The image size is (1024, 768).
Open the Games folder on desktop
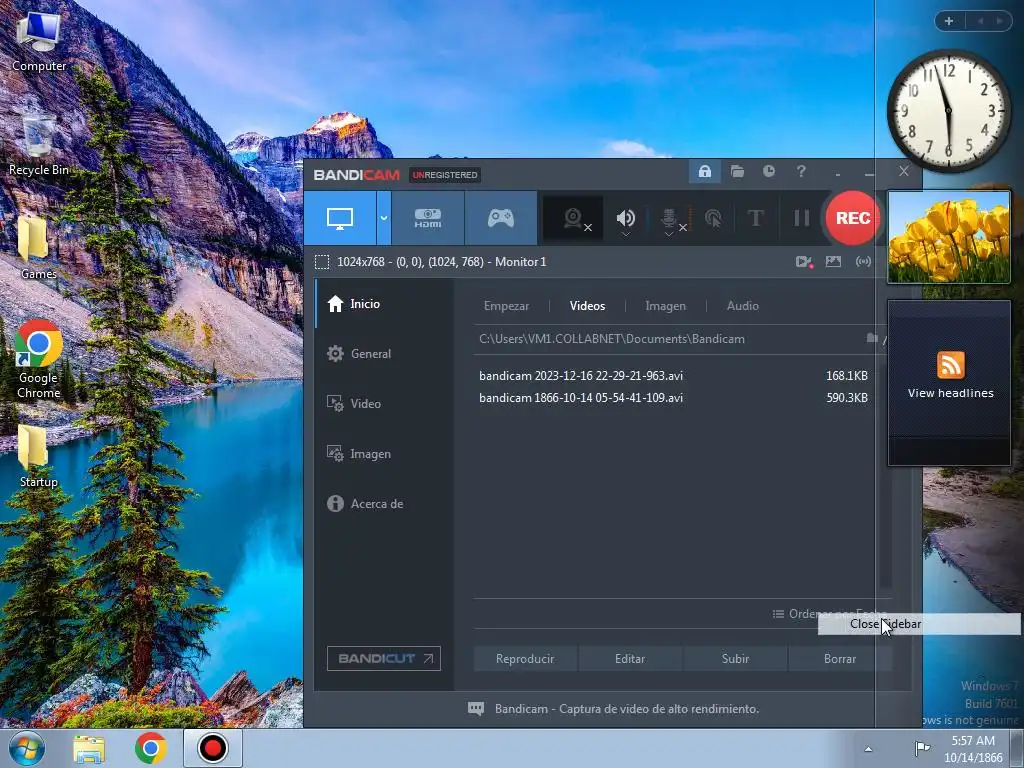tap(38, 249)
